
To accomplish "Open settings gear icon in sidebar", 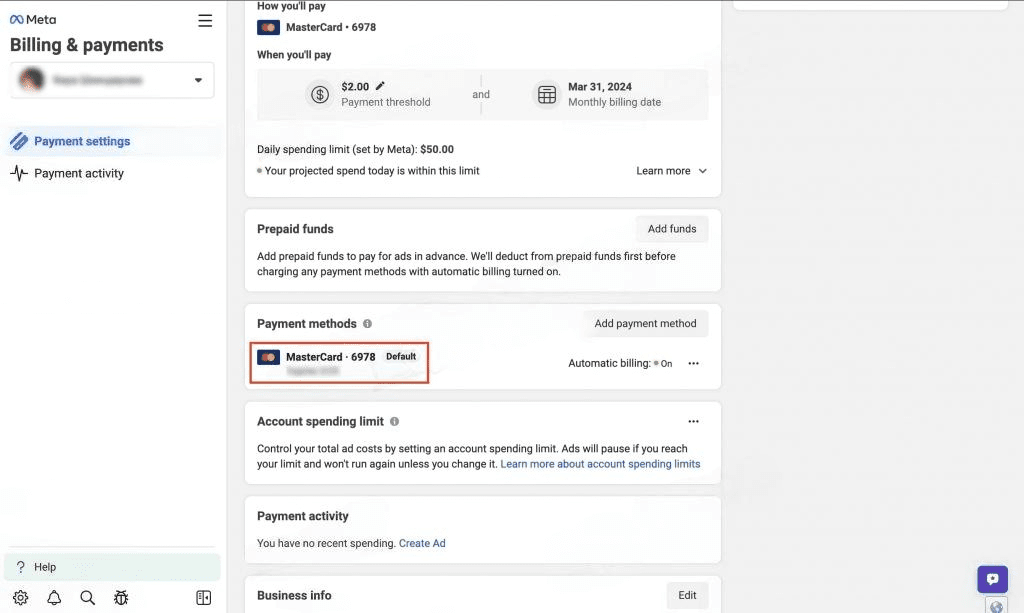I will point(21,598).
